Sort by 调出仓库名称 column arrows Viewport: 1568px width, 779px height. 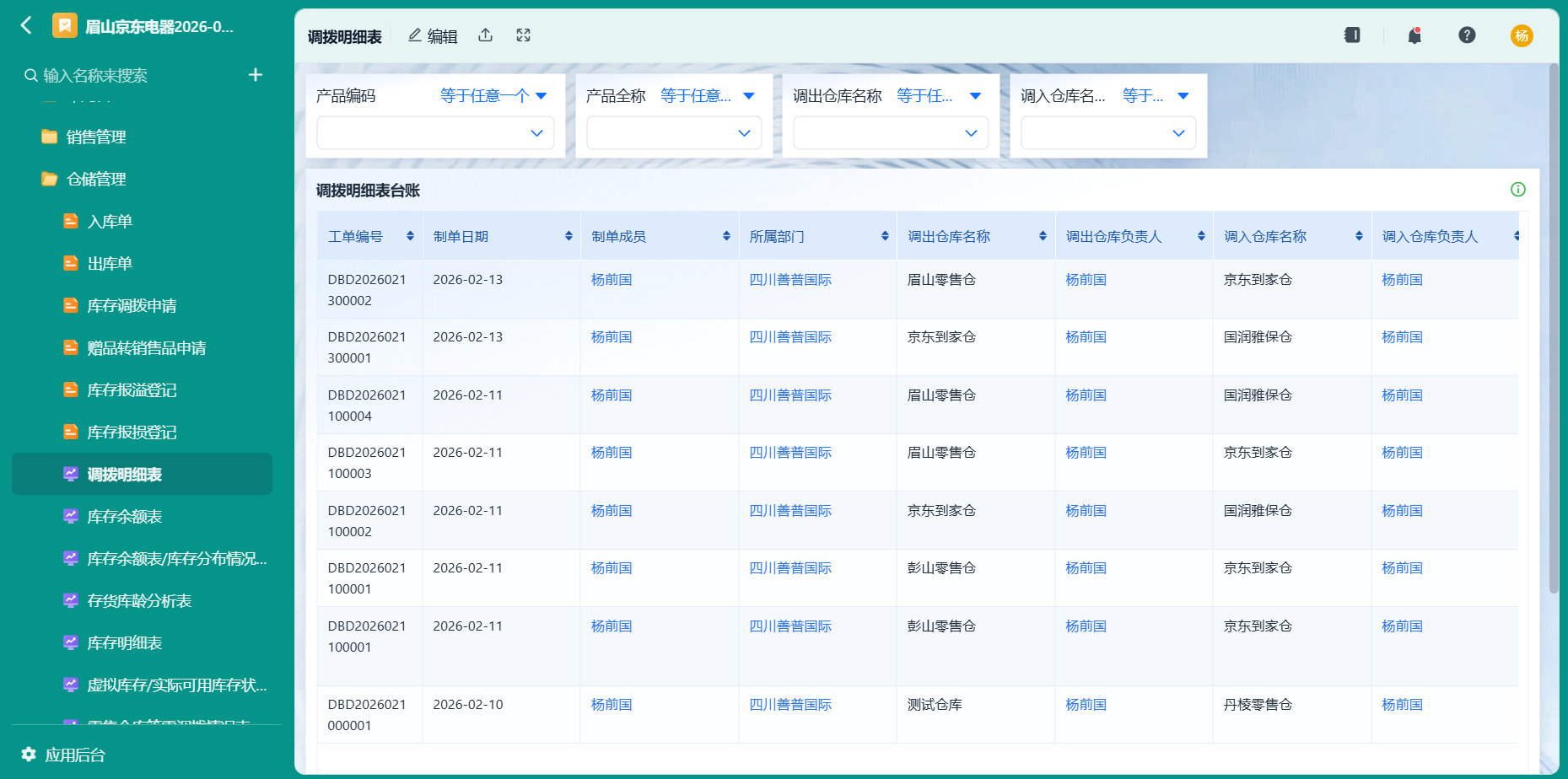[x=1043, y=236]
